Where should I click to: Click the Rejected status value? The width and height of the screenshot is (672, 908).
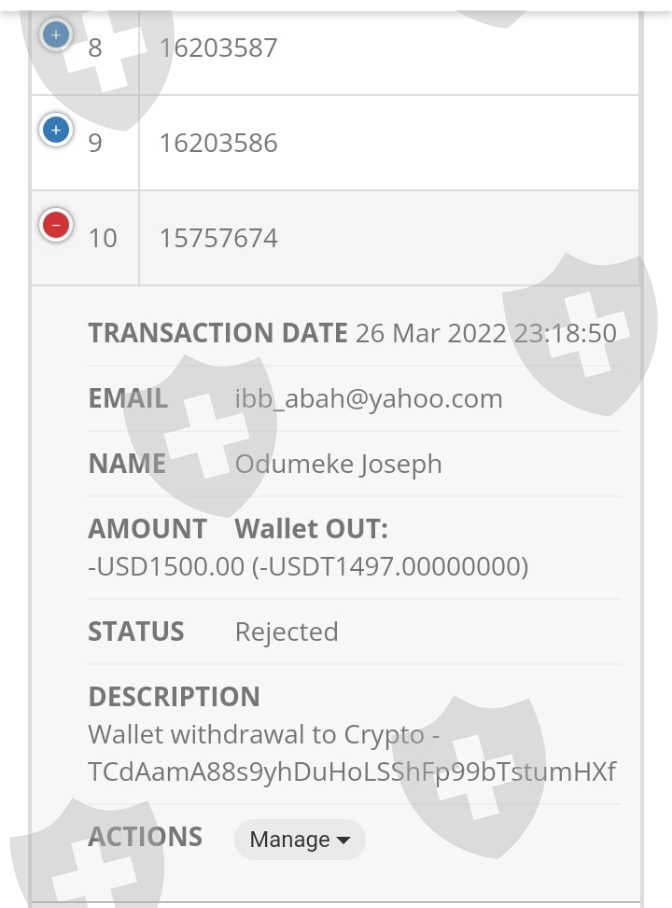[286, 632]
